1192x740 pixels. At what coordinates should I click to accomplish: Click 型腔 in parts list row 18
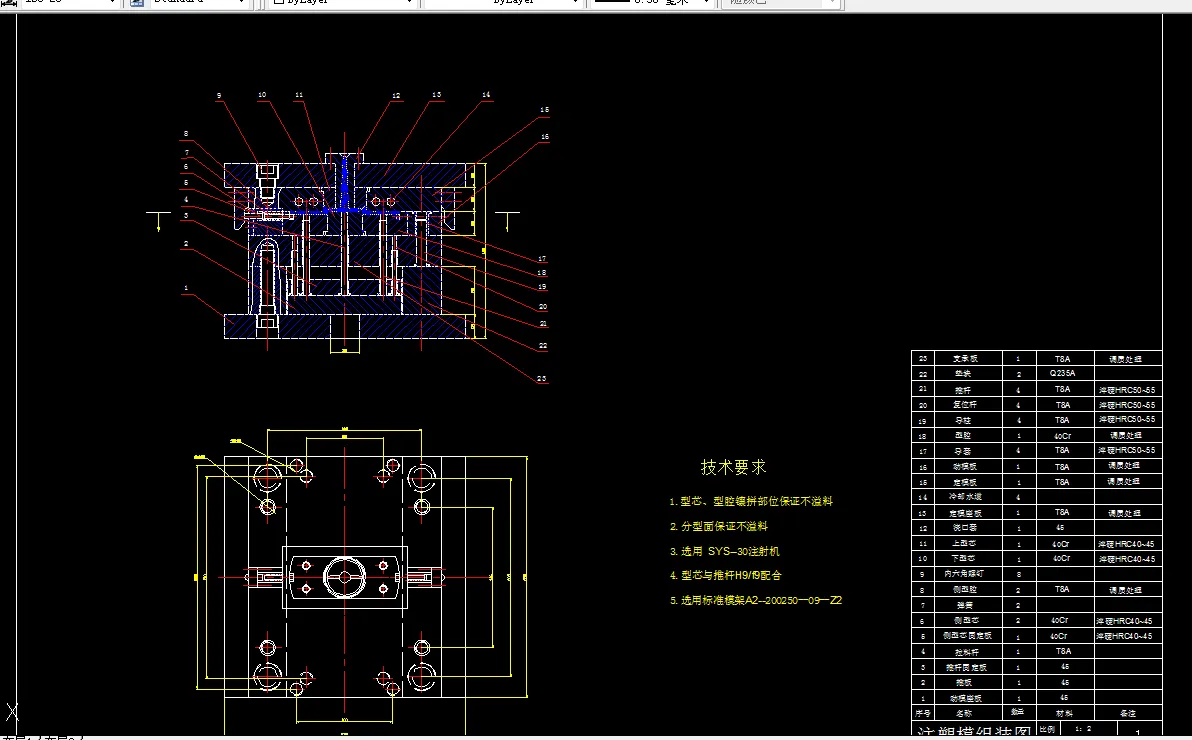click(963, 436)
